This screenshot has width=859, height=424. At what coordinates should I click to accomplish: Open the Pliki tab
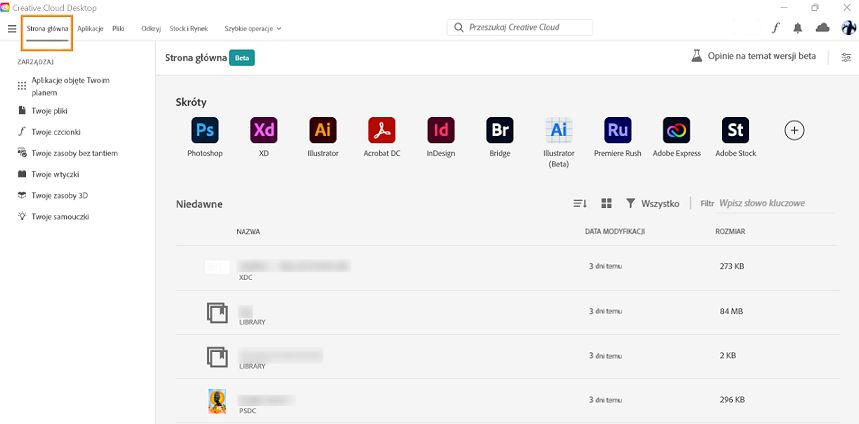pos(118,28)
